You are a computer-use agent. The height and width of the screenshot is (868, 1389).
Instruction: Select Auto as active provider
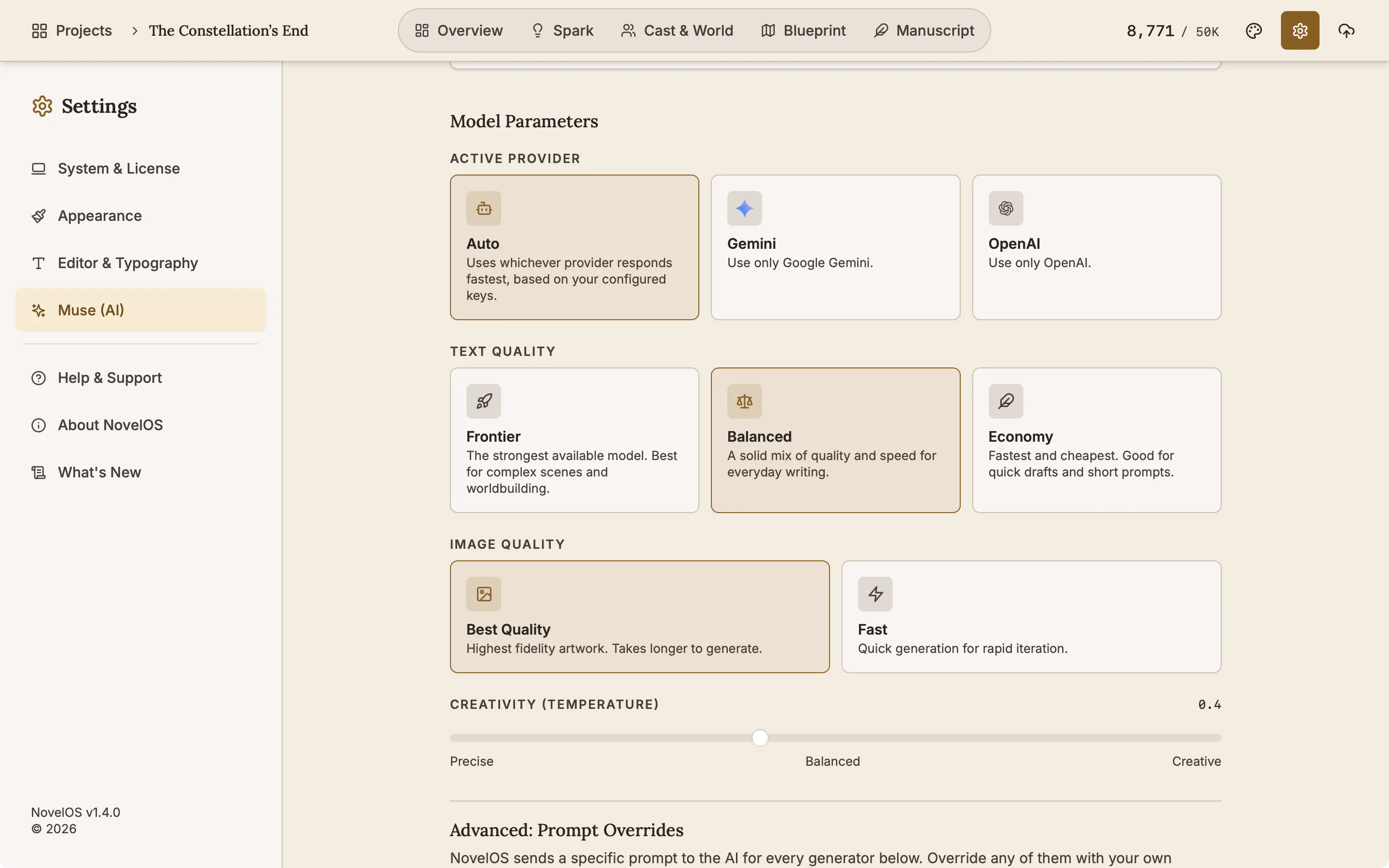coord(574,247)
